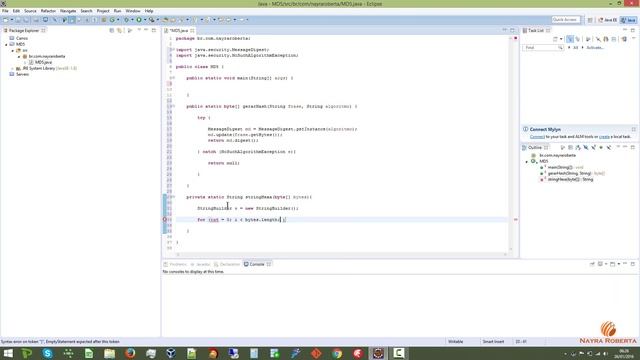The width and height of the screenshot is (640, 360).
Task: Switch to the Java perspective
Action: coord(629,20)
